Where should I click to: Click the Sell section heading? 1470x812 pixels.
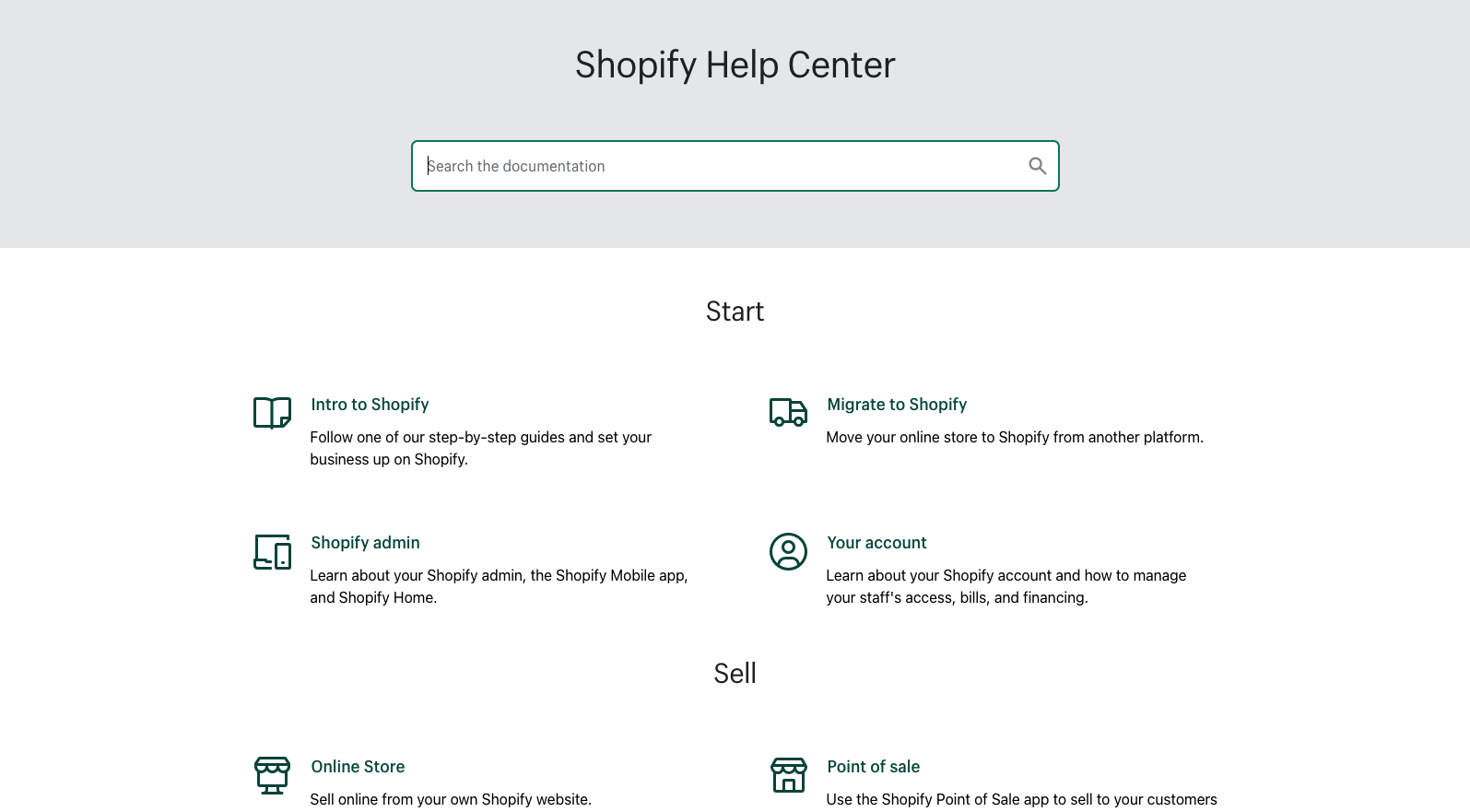coord(735,674)
